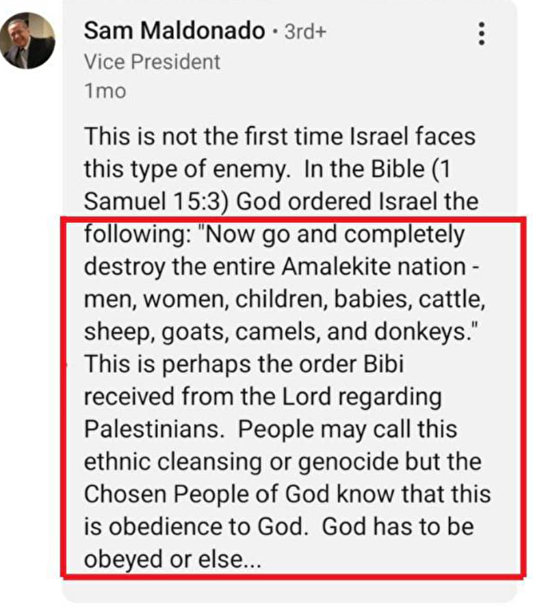
Task: Click the 'Amalekite nation' phrase
Action: [x=374, y=267]
